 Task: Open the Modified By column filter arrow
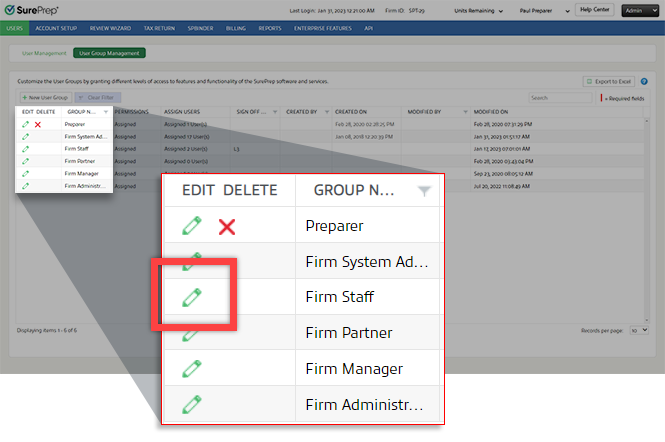pos(465,112)
